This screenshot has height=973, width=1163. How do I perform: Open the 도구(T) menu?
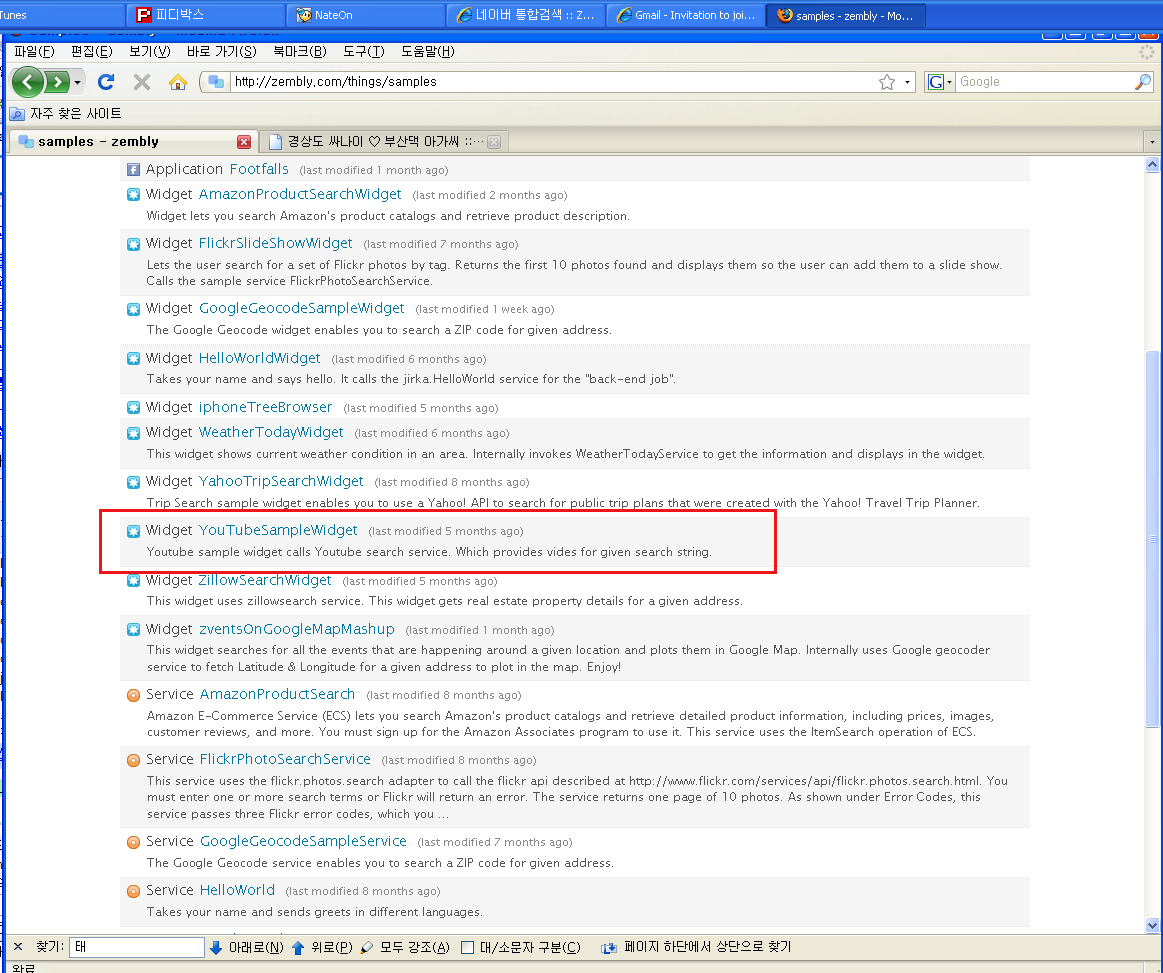(363, 51)
